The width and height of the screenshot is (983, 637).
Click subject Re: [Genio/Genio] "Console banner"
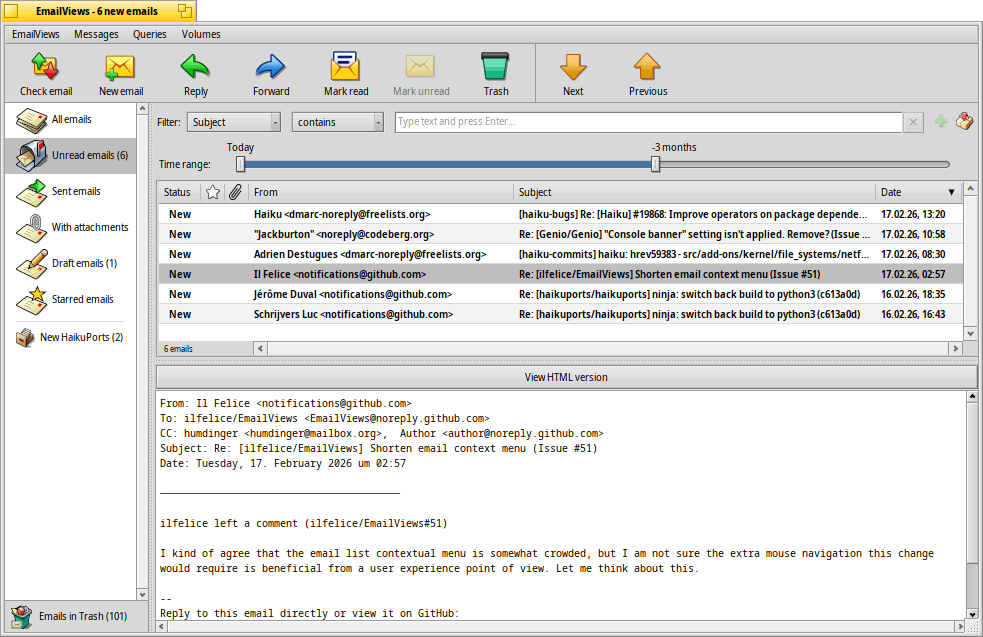tap(694, 234)
